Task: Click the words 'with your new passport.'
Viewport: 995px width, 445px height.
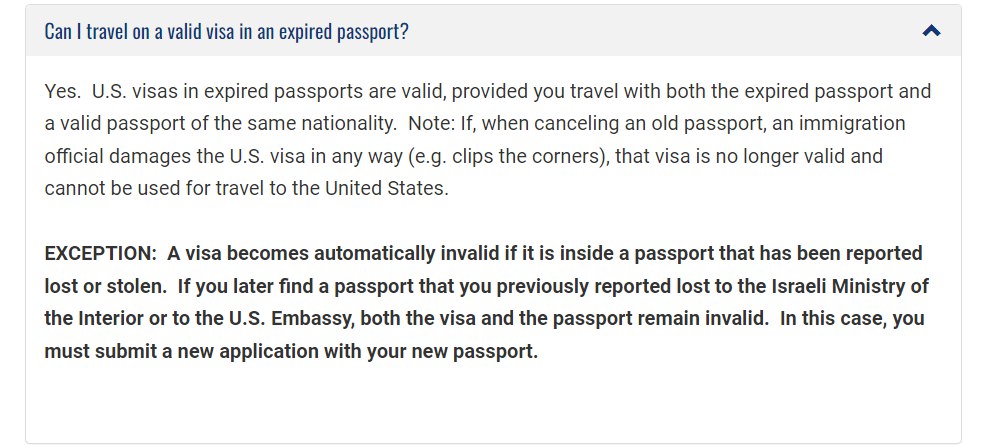Action: click(439, 352)
